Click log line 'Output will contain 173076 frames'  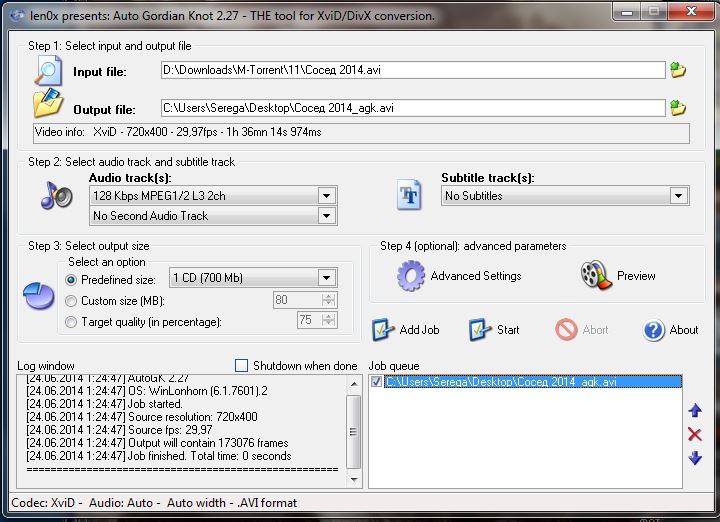click(158, 443)
